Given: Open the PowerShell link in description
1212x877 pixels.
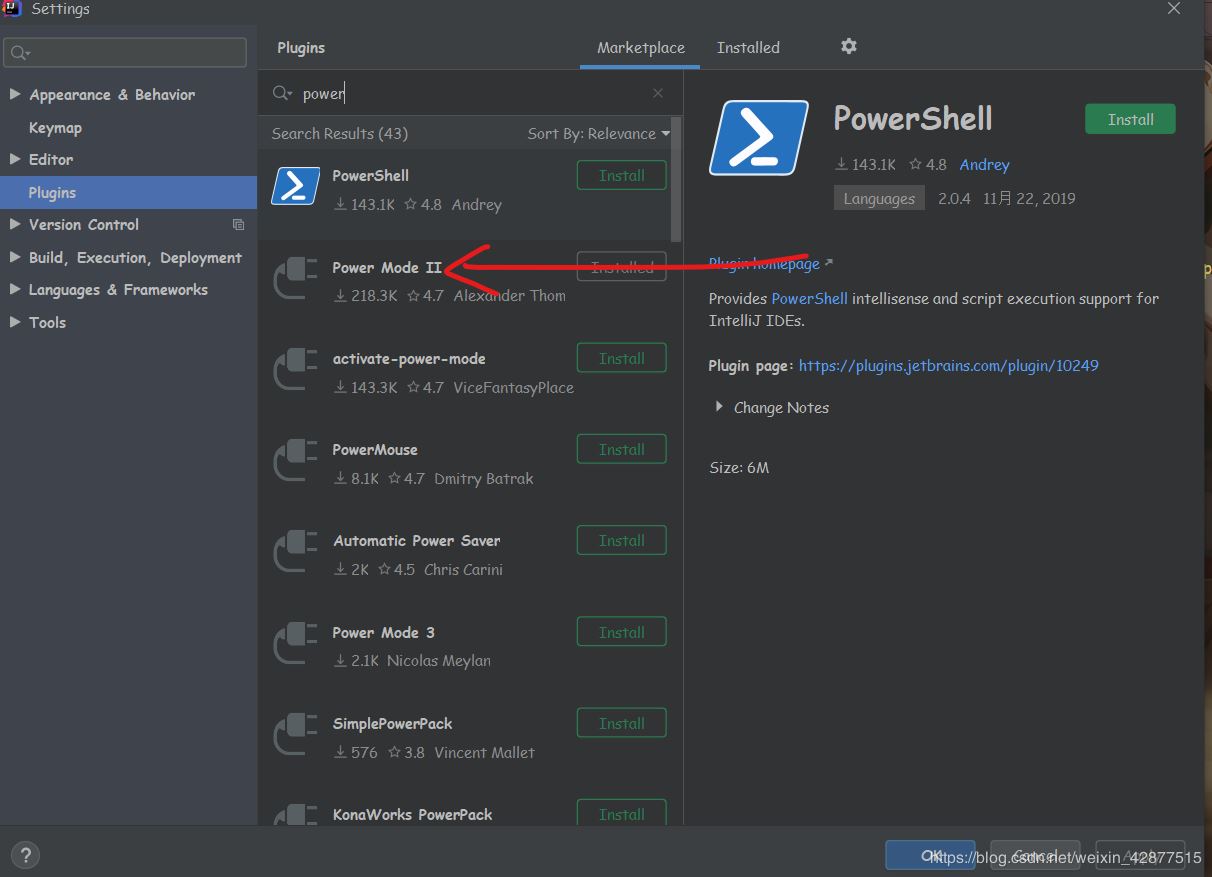Looking at the screenshot, I should click(809, 299).
